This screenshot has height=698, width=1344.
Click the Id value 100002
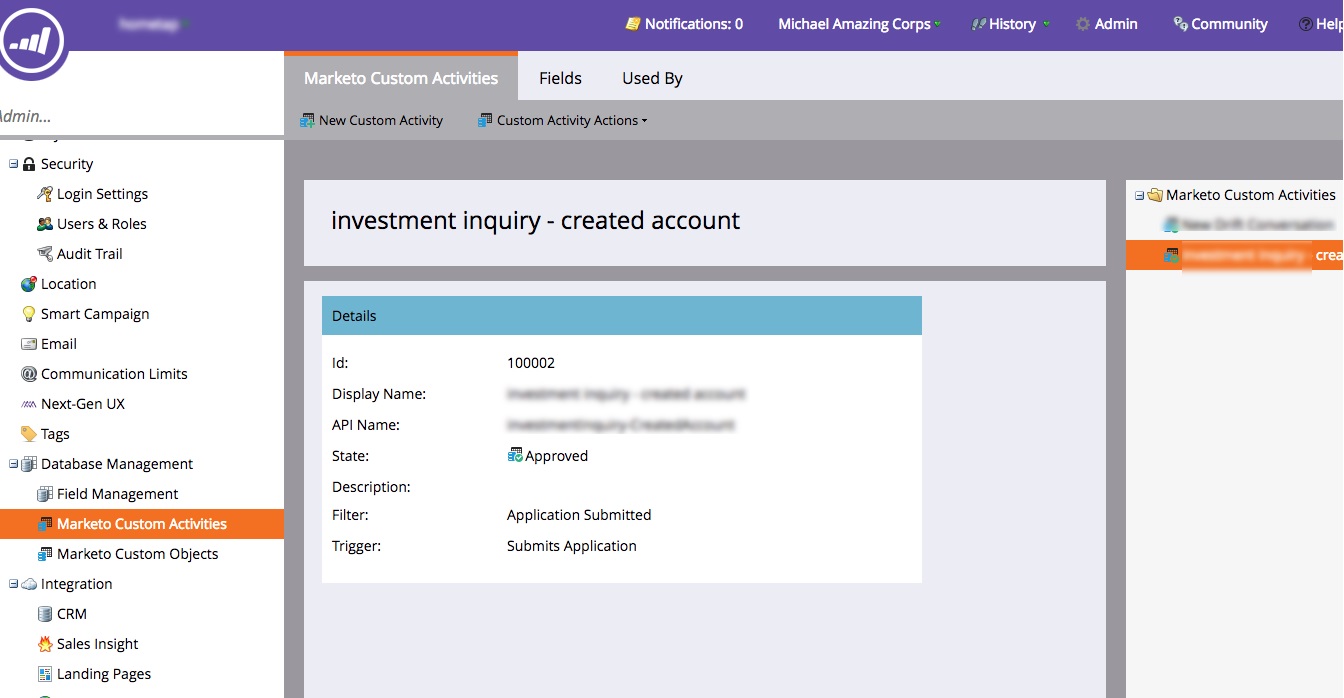tap(531, 363)
